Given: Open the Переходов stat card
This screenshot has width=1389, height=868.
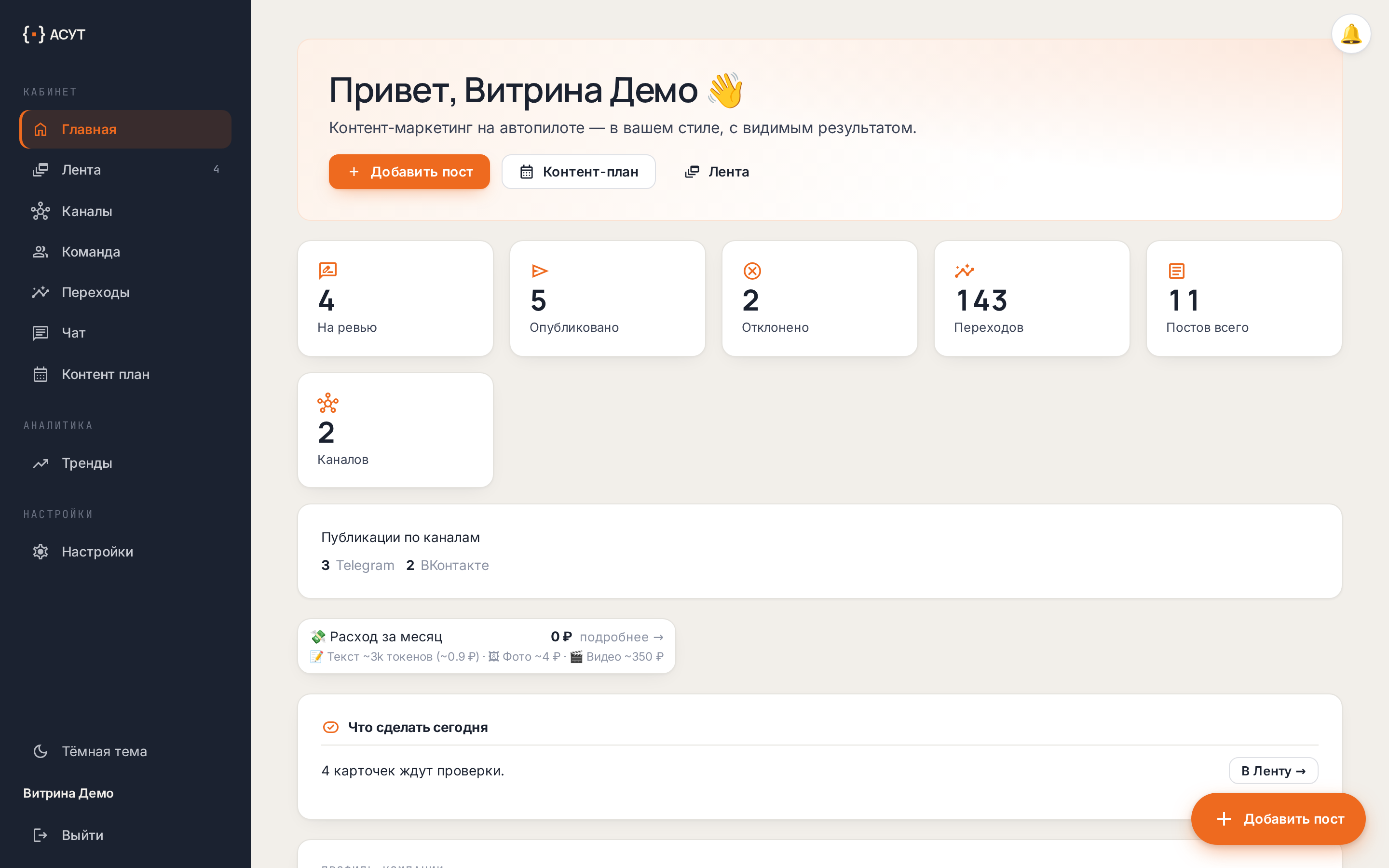Looking at the screenshot, I should (x=1032, y=298).
